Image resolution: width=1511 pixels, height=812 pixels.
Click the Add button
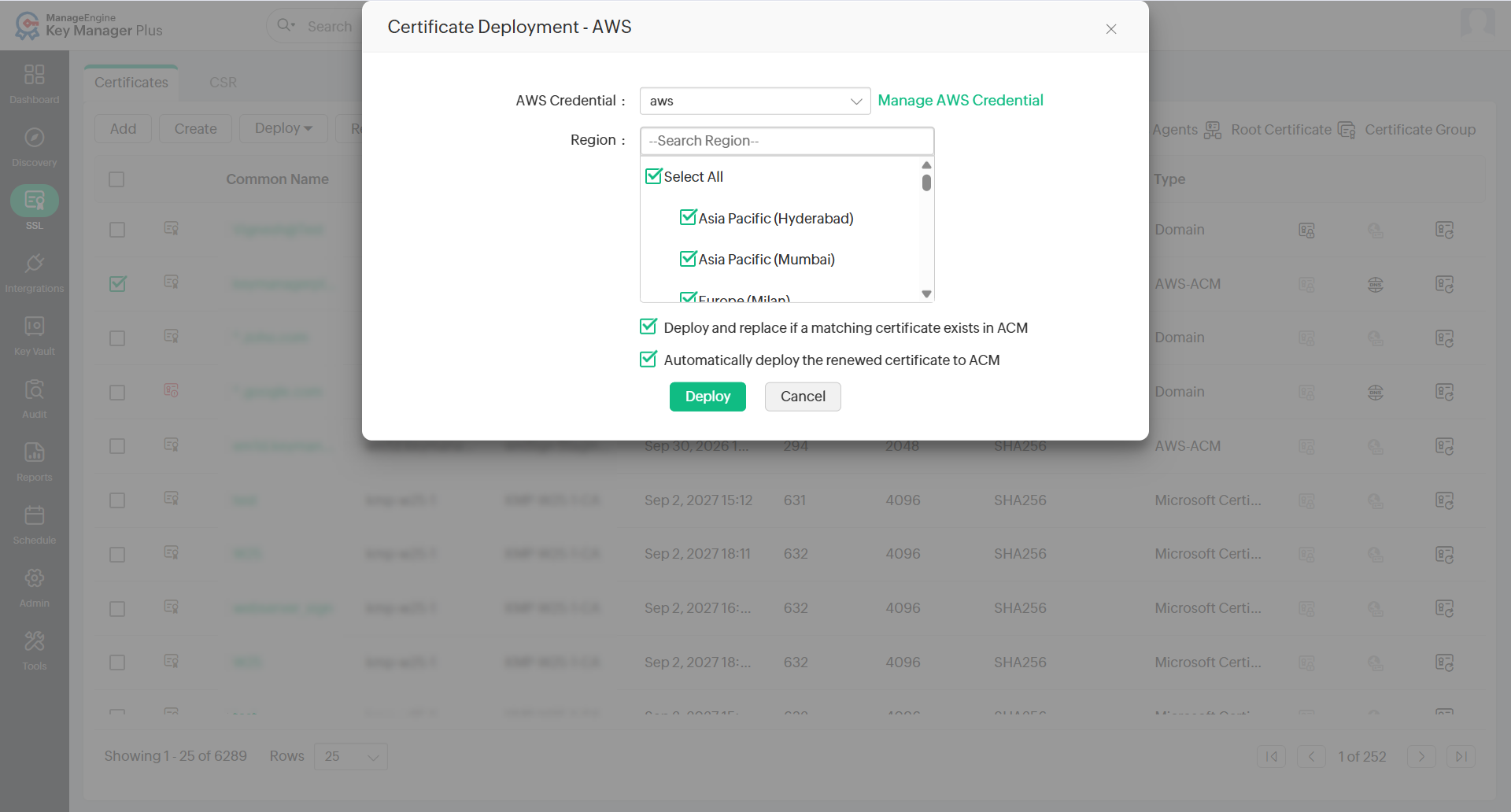click(123, 128)
